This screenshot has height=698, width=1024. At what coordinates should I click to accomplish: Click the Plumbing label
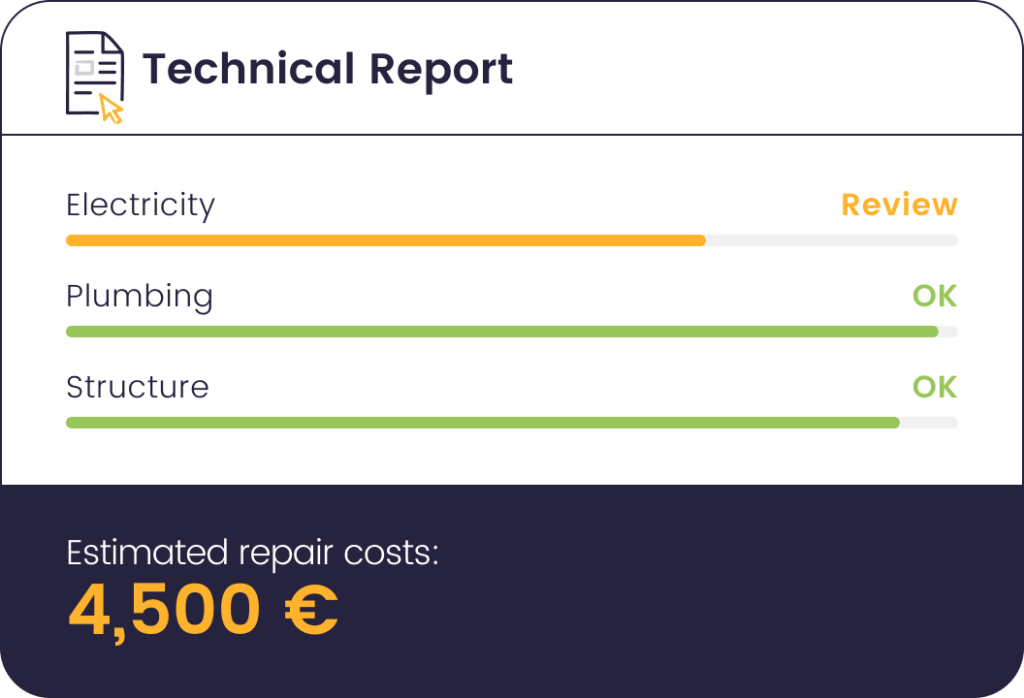(140, 297)
